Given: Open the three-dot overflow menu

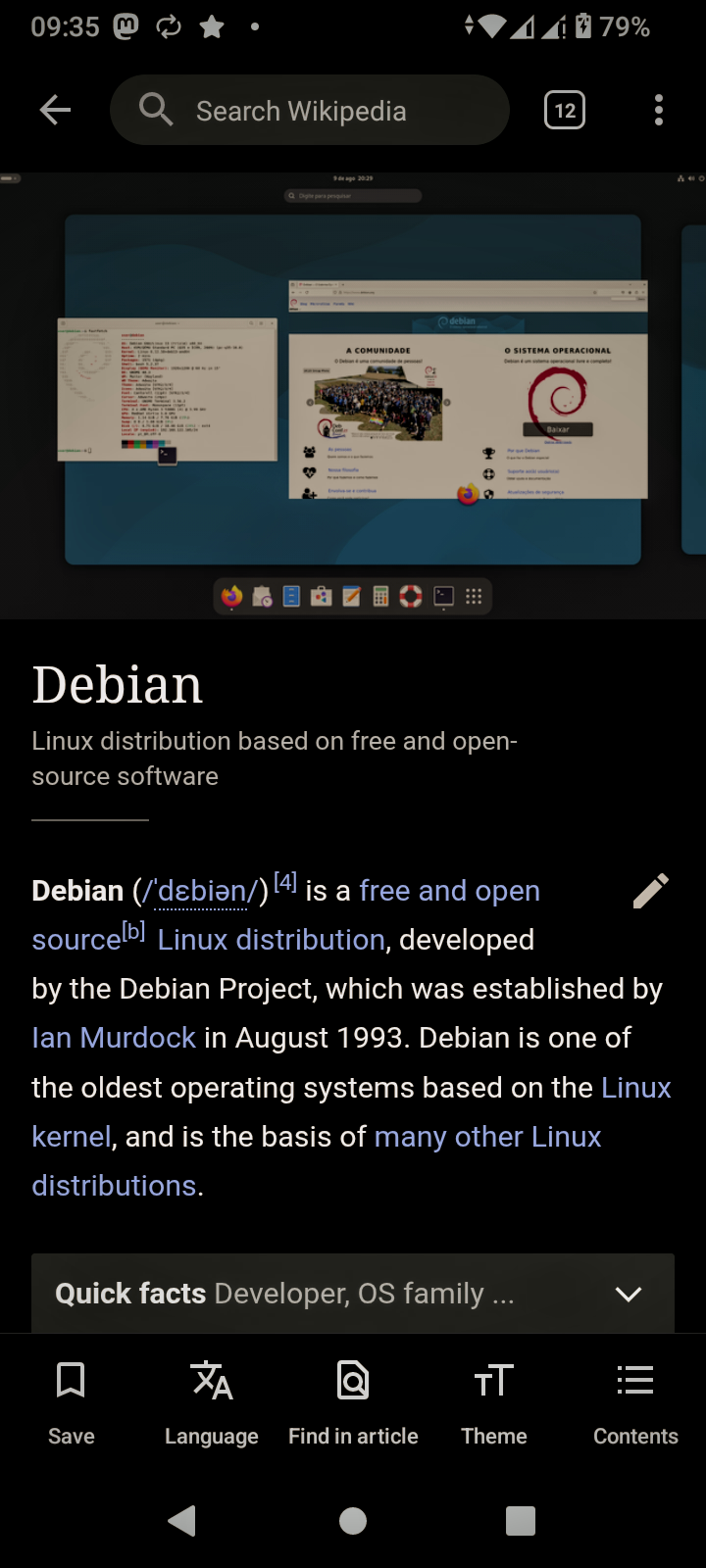Looking at the screenshot, I should [x=659, y=110].
